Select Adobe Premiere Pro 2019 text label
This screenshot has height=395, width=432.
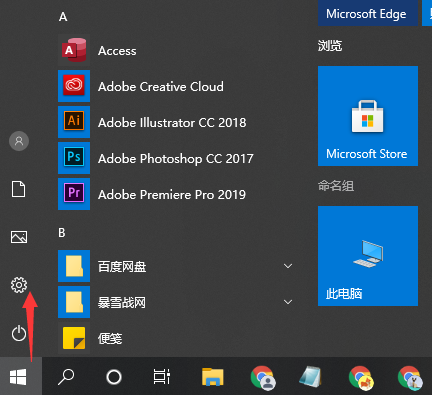click(x=172, y=195)
